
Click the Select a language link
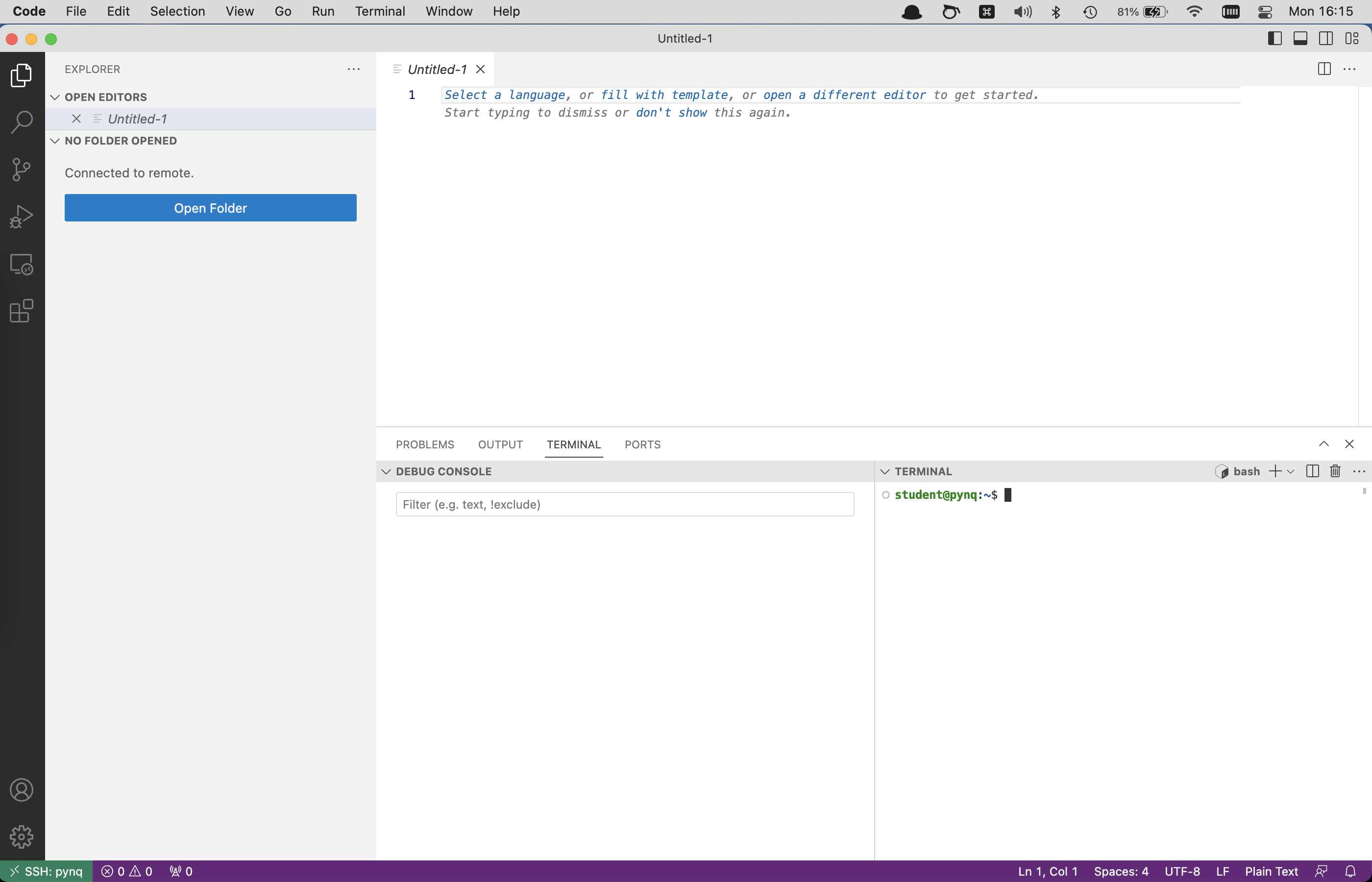pyautogui.click(x=505, y=95)
